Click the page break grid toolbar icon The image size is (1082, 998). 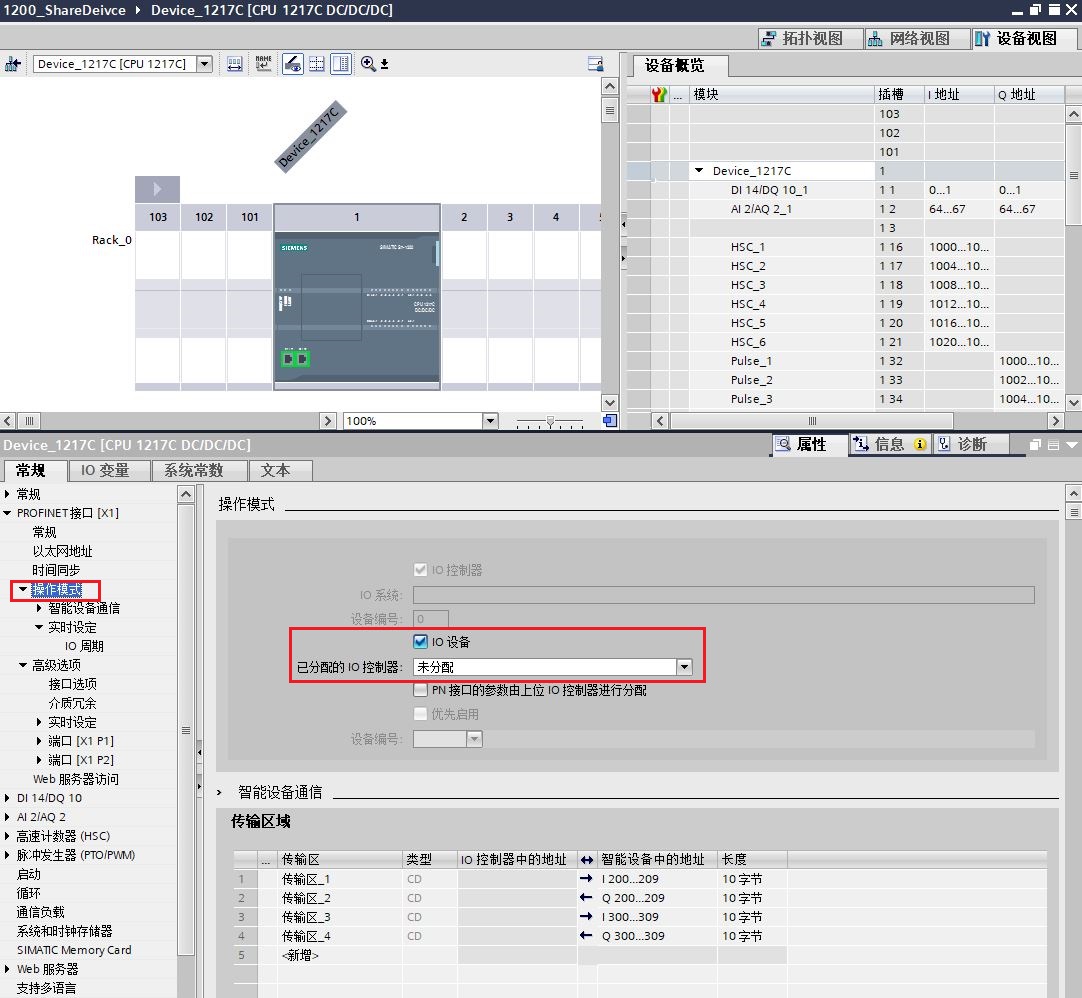317,64
